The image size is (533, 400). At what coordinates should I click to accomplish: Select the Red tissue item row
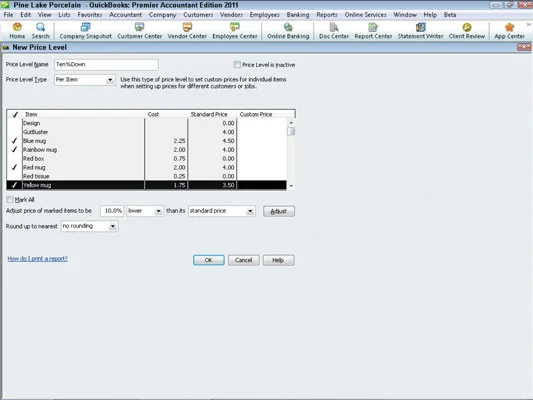(x=147, y=176)
